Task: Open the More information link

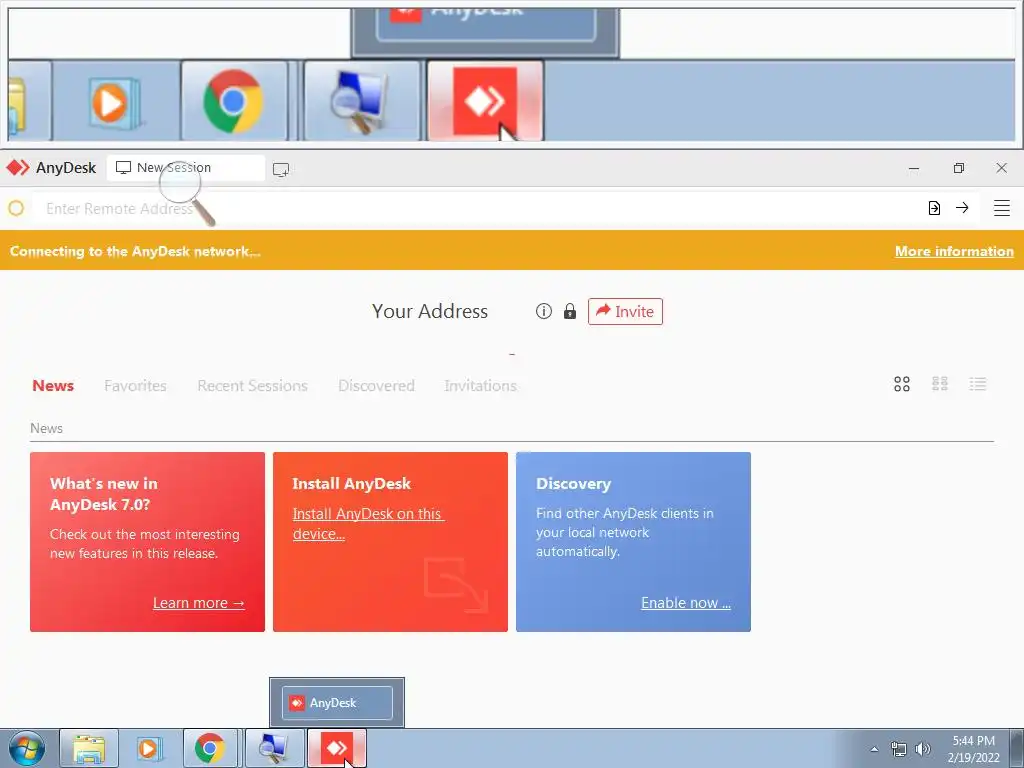Action: [x=954, y=251]
